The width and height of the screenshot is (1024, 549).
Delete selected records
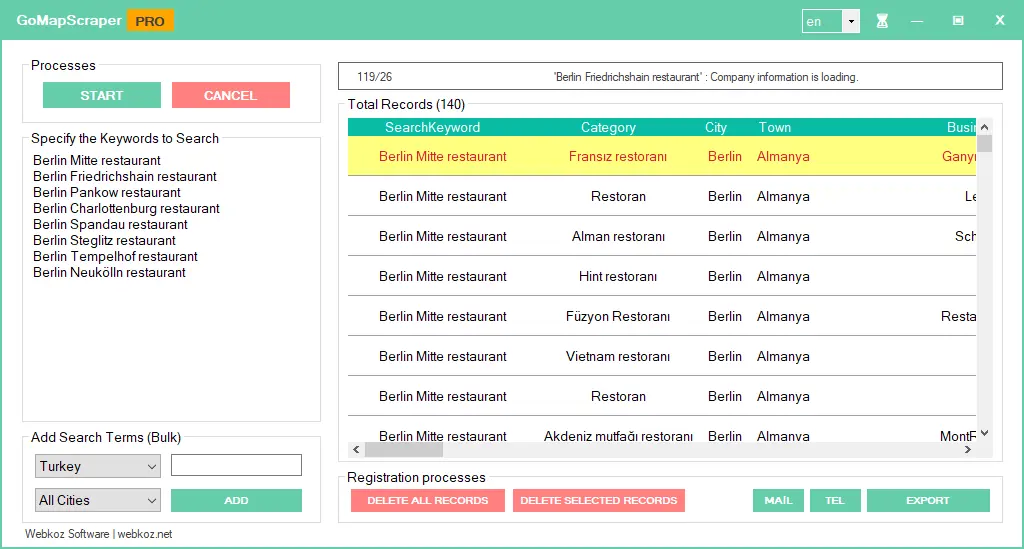tap(599, 500)
